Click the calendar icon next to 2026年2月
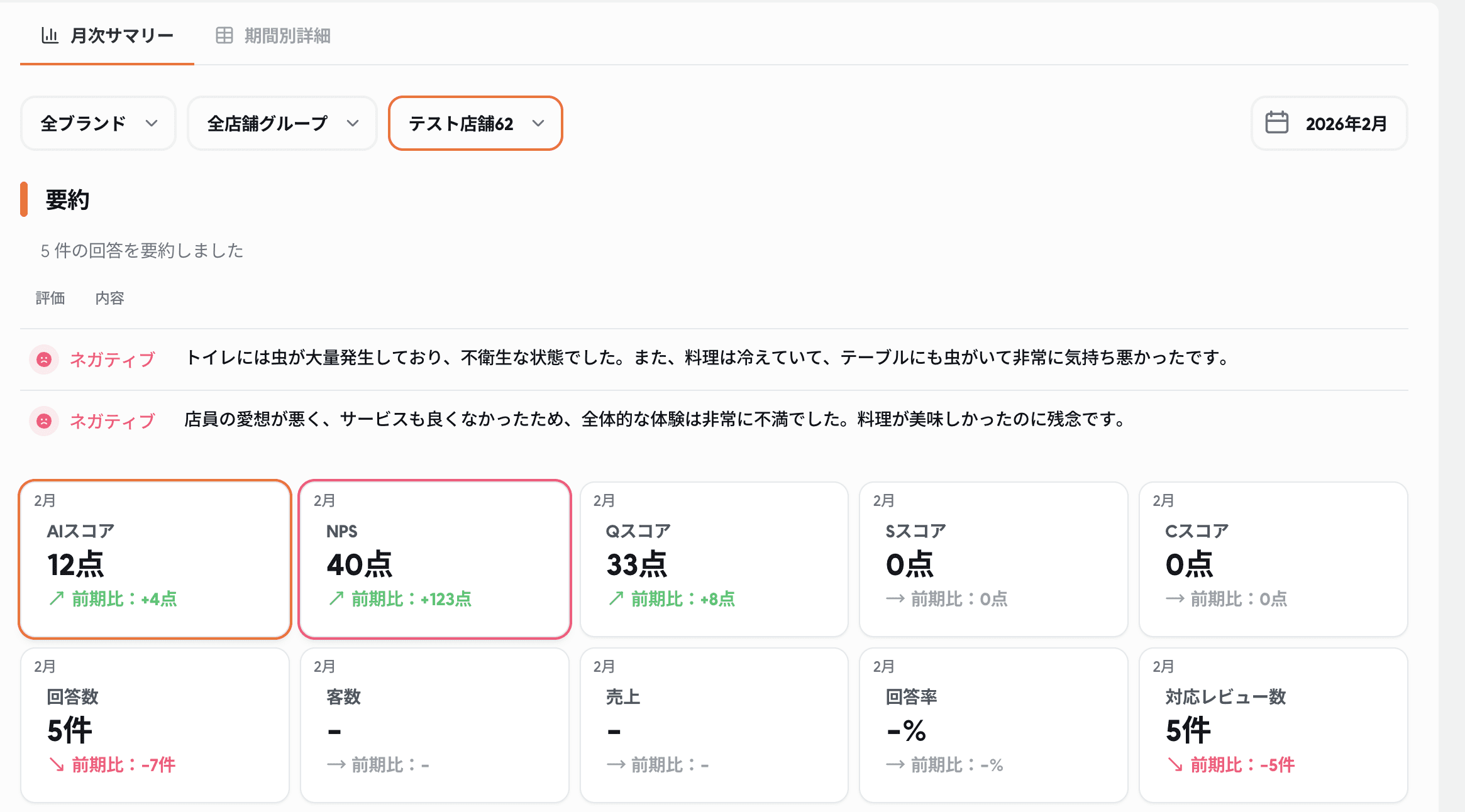 1276,123
